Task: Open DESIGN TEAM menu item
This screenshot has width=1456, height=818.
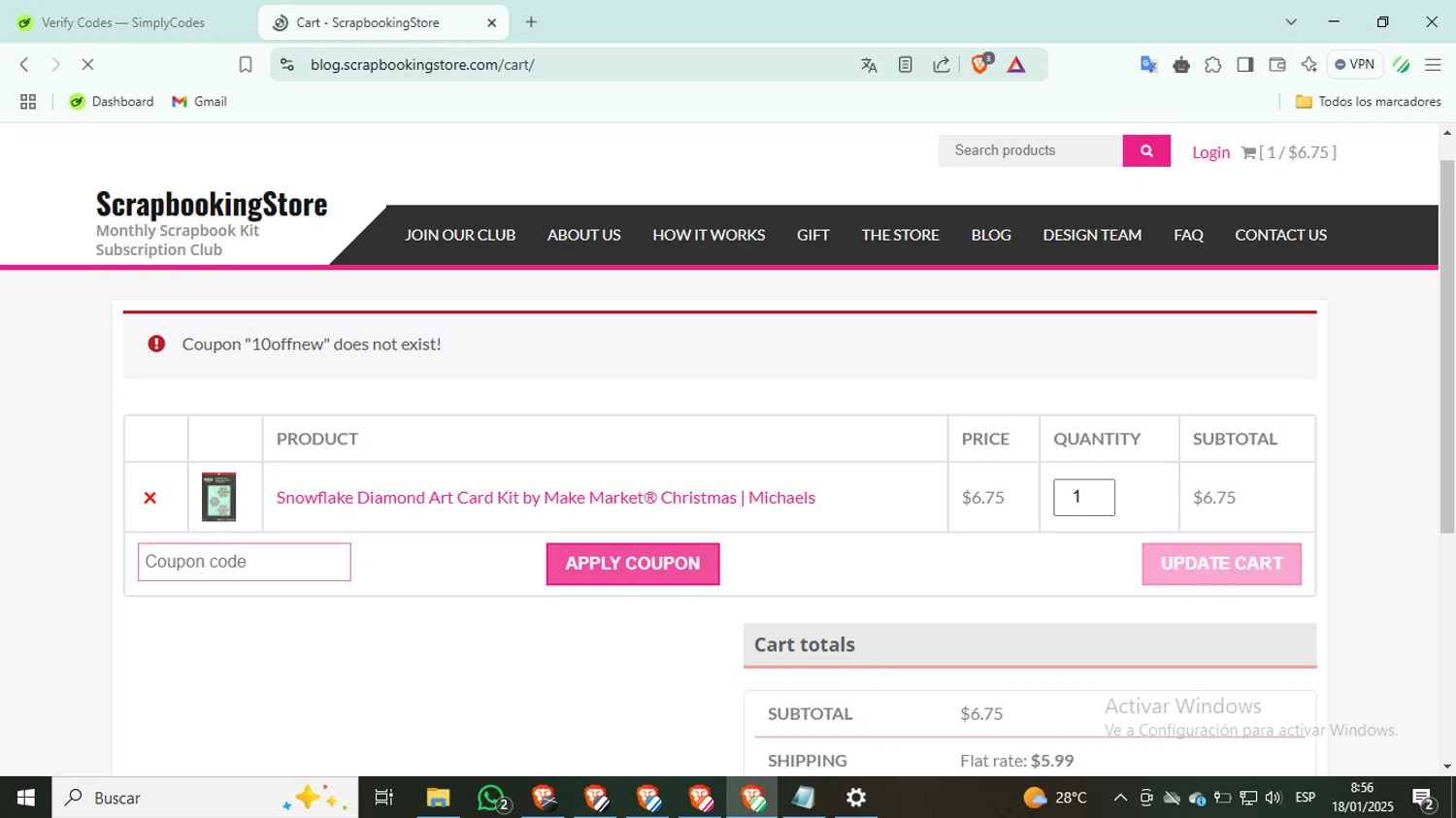Action: (x=1092, y=235)
